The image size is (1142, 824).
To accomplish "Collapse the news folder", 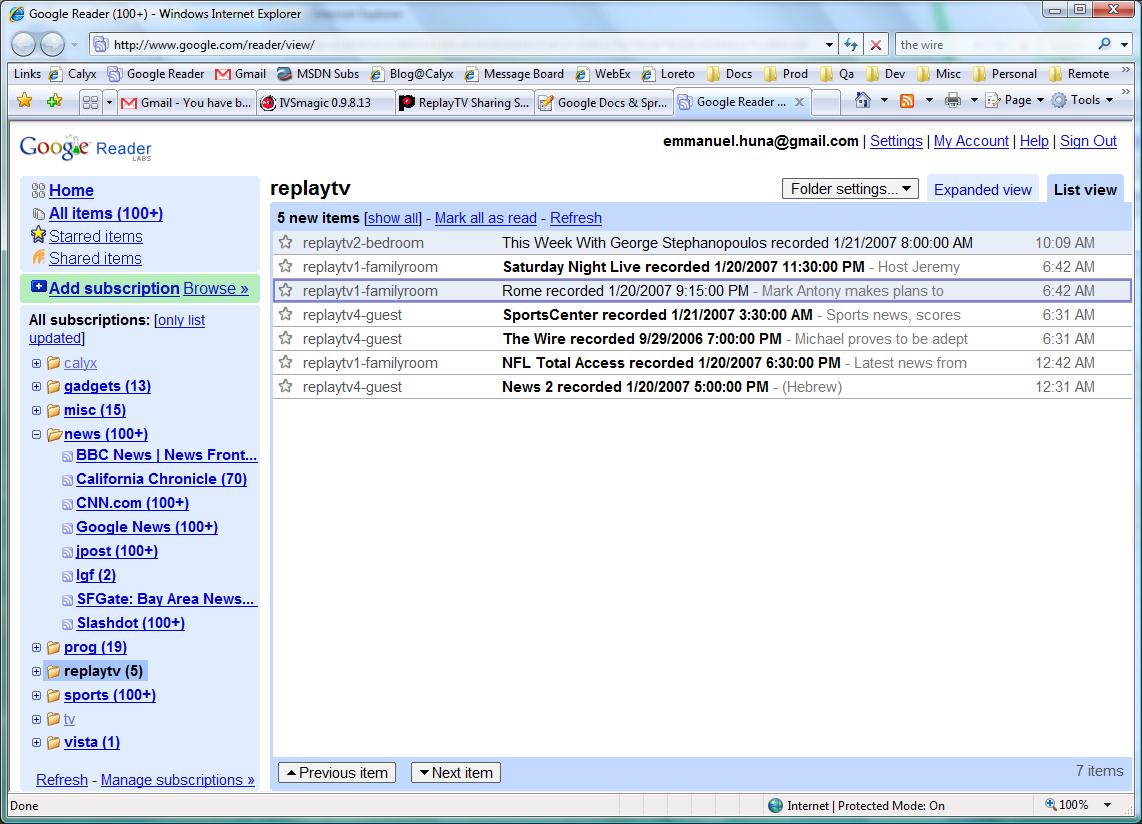I will (36, 434).
